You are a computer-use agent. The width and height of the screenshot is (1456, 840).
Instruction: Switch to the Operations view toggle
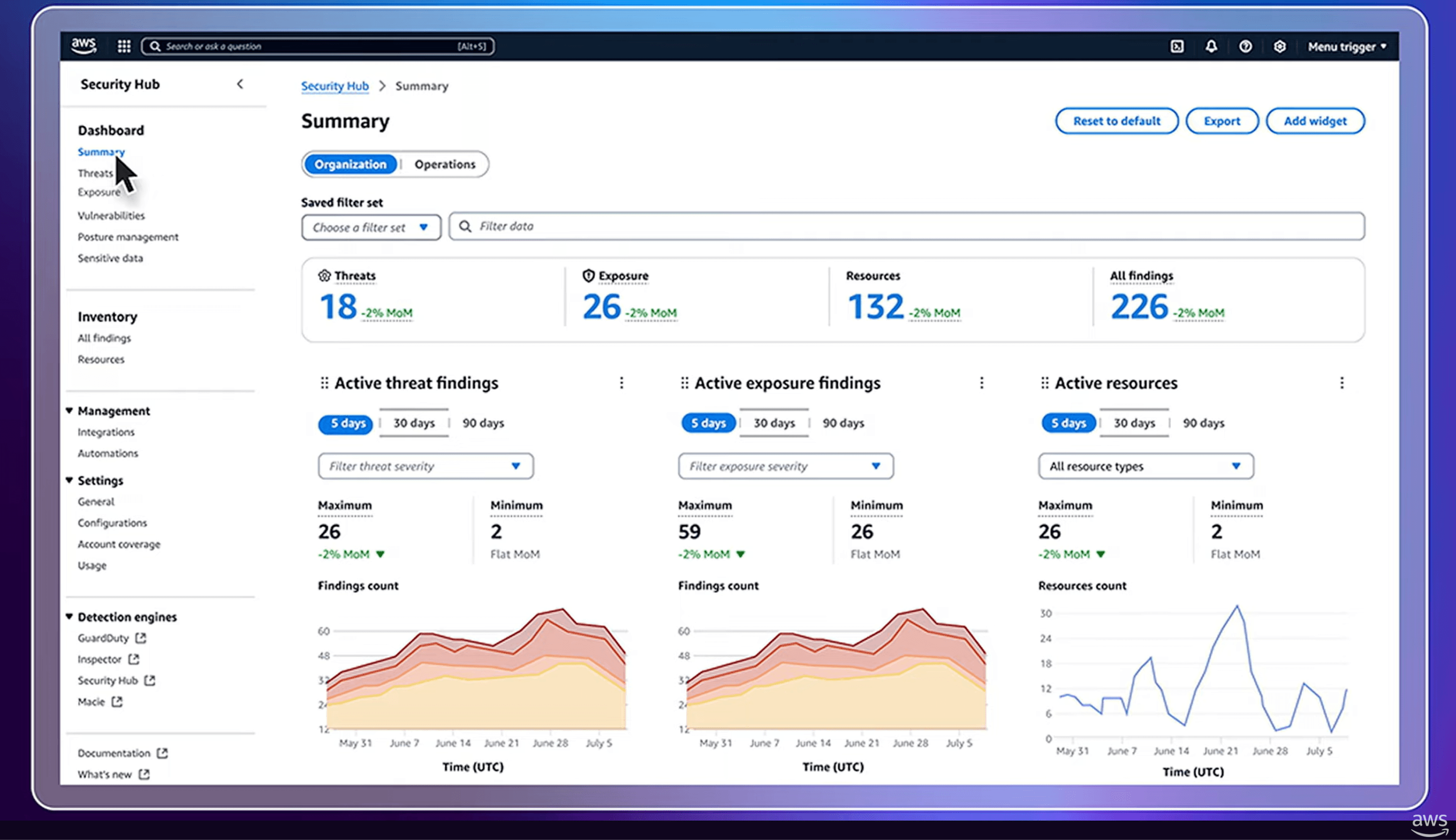tap(445, 165)
